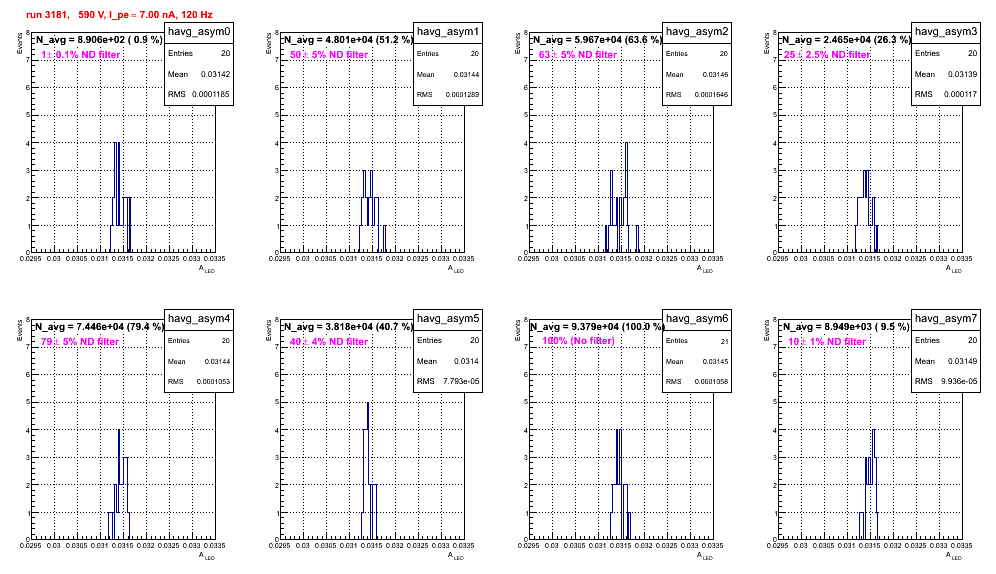Click the Events axis title of havg_asym4
Viewport: 996px width, 574px height.
coord(19,331)
